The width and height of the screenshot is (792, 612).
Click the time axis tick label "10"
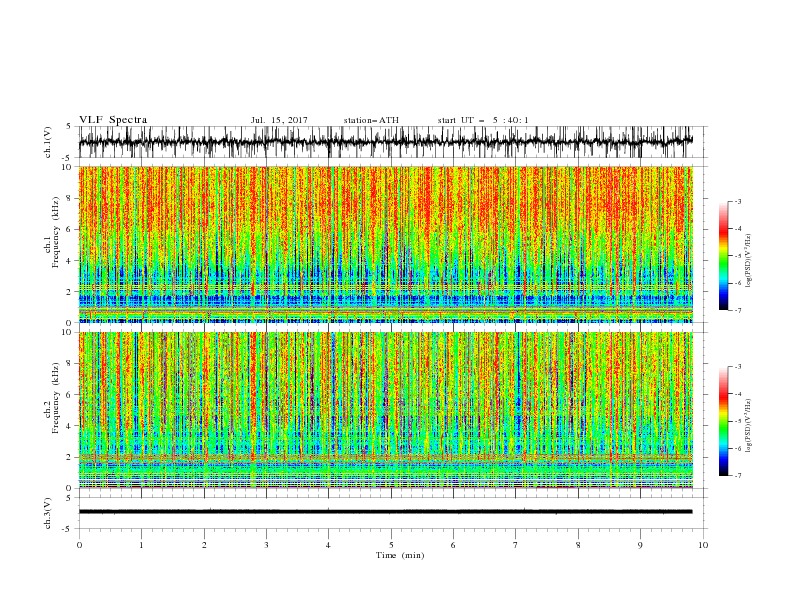(703, 545)
